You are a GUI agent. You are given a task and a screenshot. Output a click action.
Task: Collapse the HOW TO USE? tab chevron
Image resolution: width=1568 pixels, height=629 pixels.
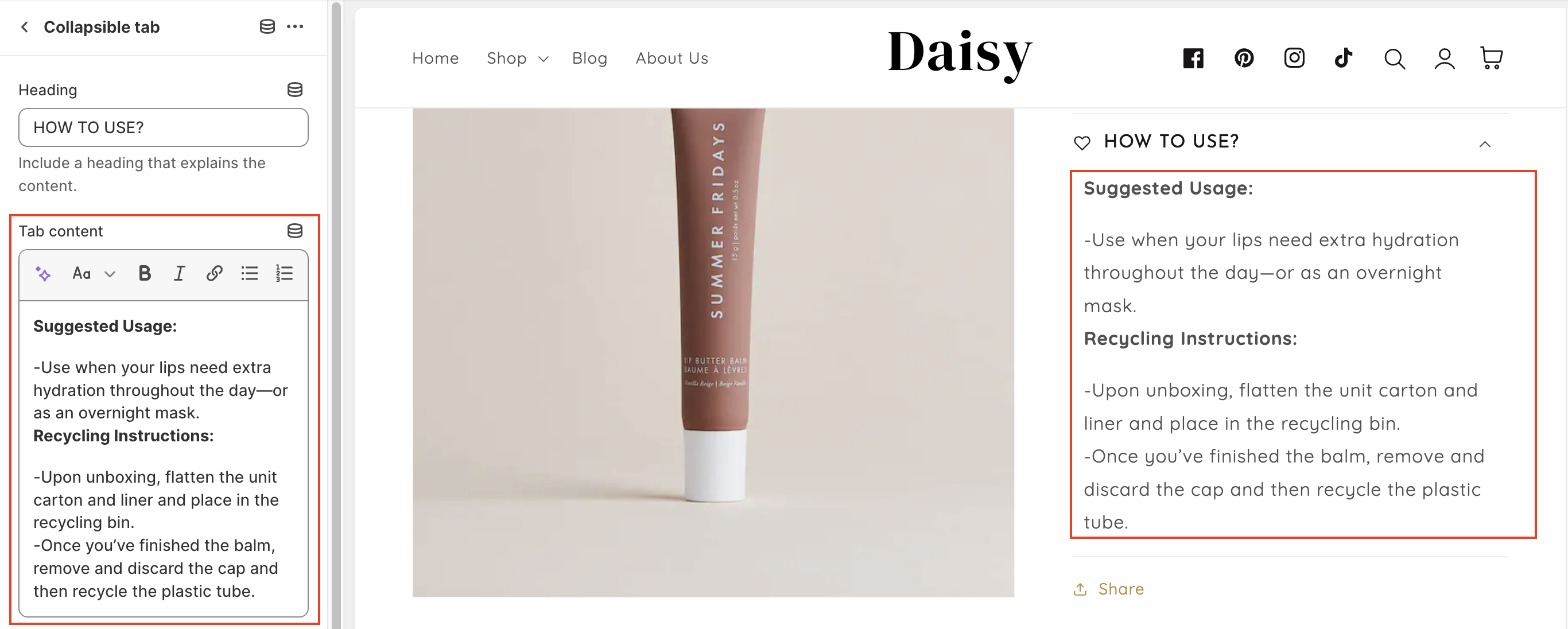1485,144
